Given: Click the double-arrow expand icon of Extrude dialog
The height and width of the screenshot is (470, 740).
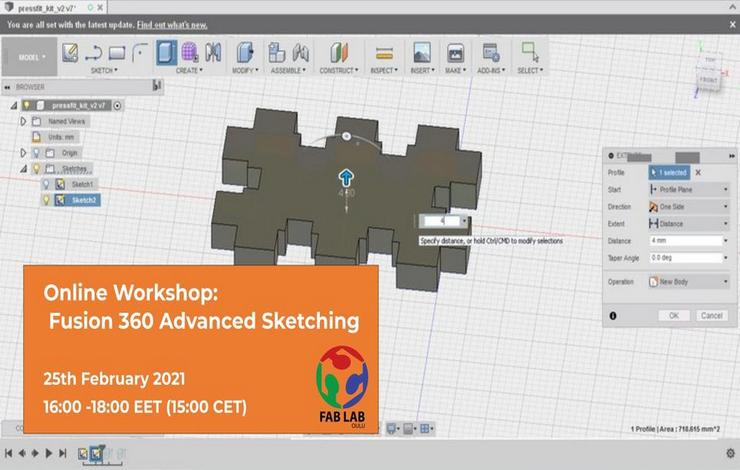Looking at the screenshot, I should click(732, 156).
